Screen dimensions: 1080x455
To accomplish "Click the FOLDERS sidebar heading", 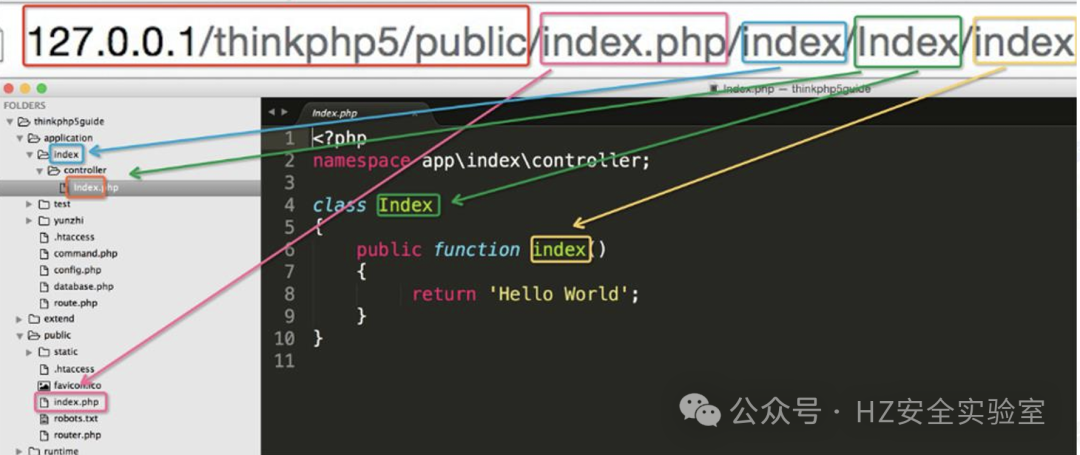I will click(x=24, y=106).
